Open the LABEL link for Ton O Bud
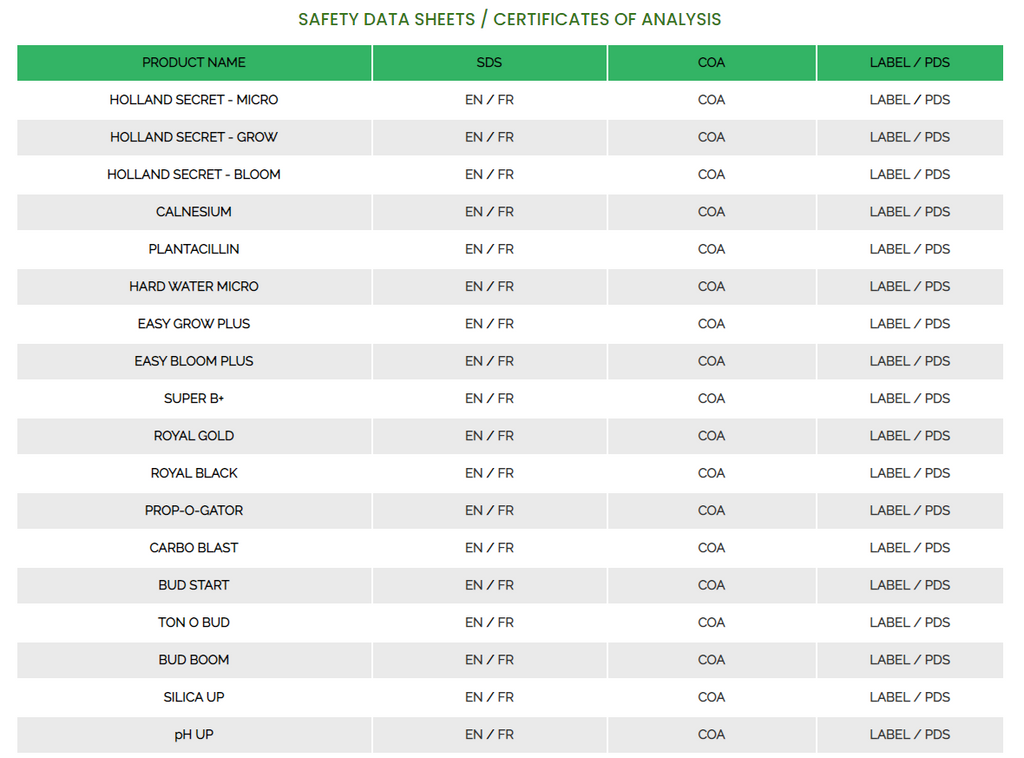This screenshot has width=1024, height=758. click(x=889, y=622)
